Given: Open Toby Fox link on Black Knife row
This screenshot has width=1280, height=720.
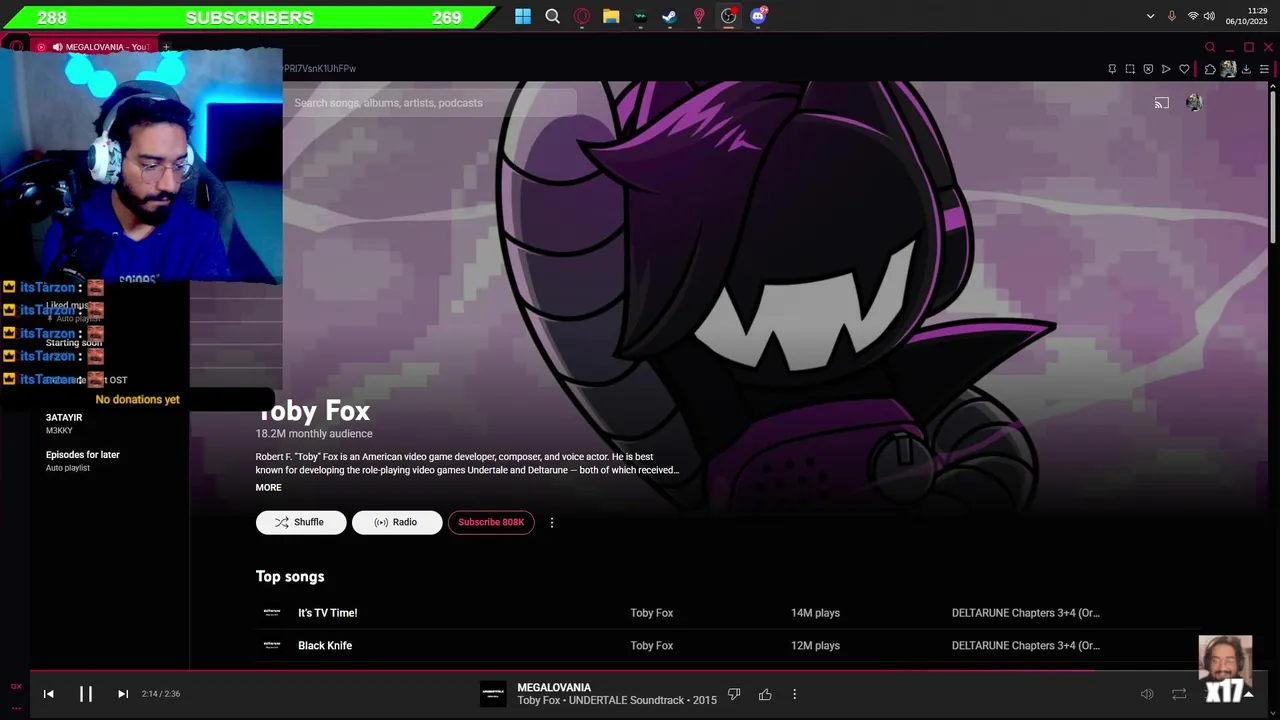Looking at the screenshot, I should pos(651,646).
